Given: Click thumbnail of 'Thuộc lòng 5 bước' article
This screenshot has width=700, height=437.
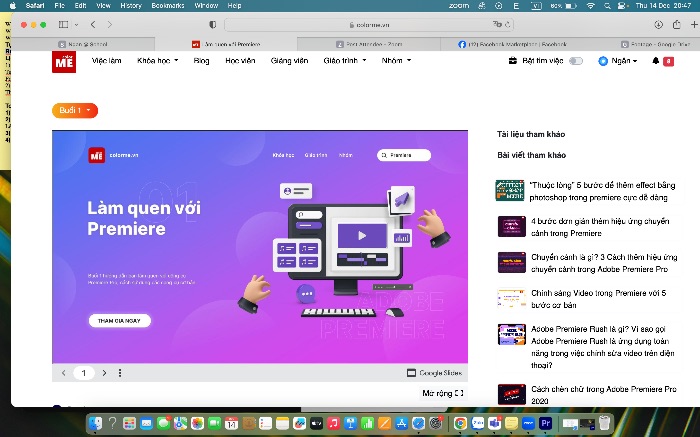Looking at the screenshot, I should tap(510, 191).
